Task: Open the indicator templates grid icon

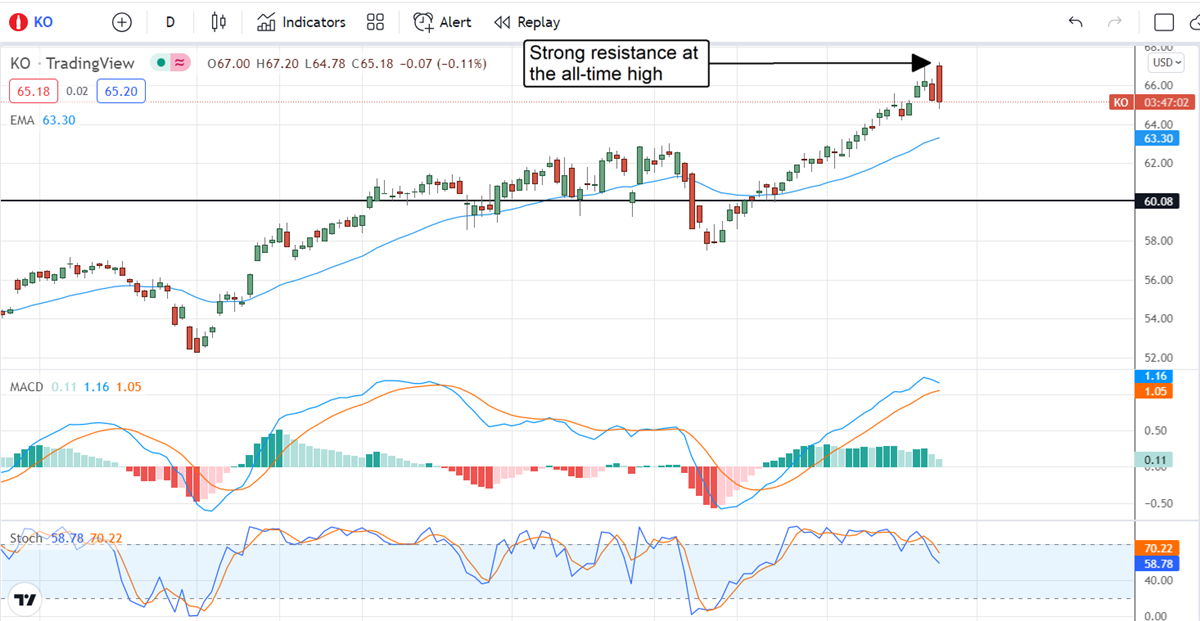Action: [375, 22]
